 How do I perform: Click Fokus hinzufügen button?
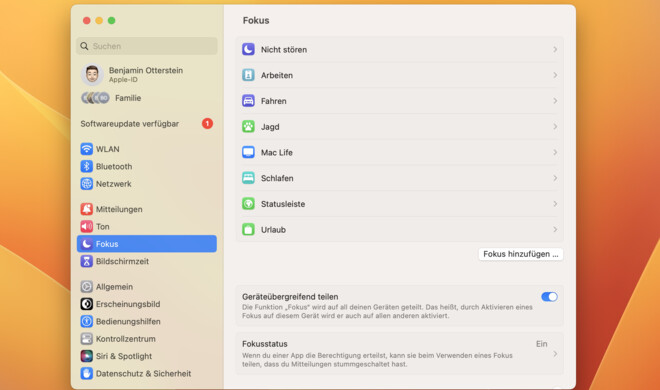click(521, 254)
